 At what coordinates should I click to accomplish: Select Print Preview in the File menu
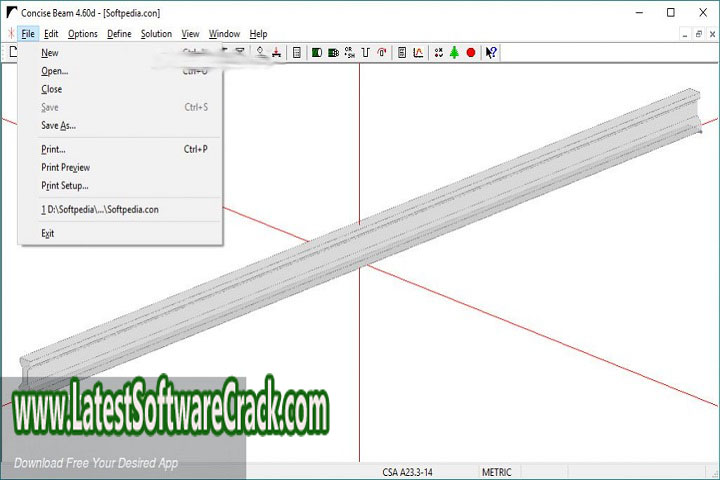(x=65, y=167)
